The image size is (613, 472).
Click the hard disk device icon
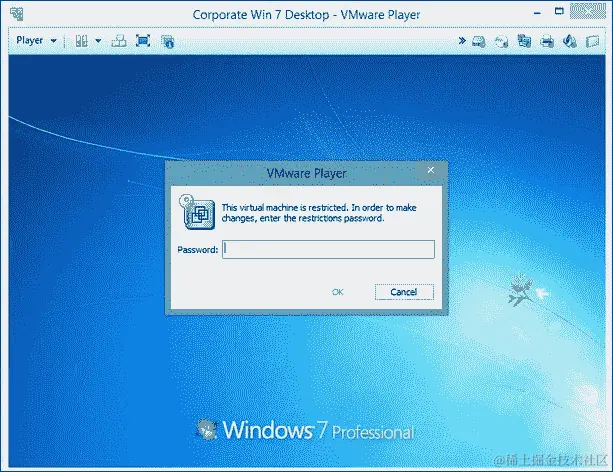479,41
